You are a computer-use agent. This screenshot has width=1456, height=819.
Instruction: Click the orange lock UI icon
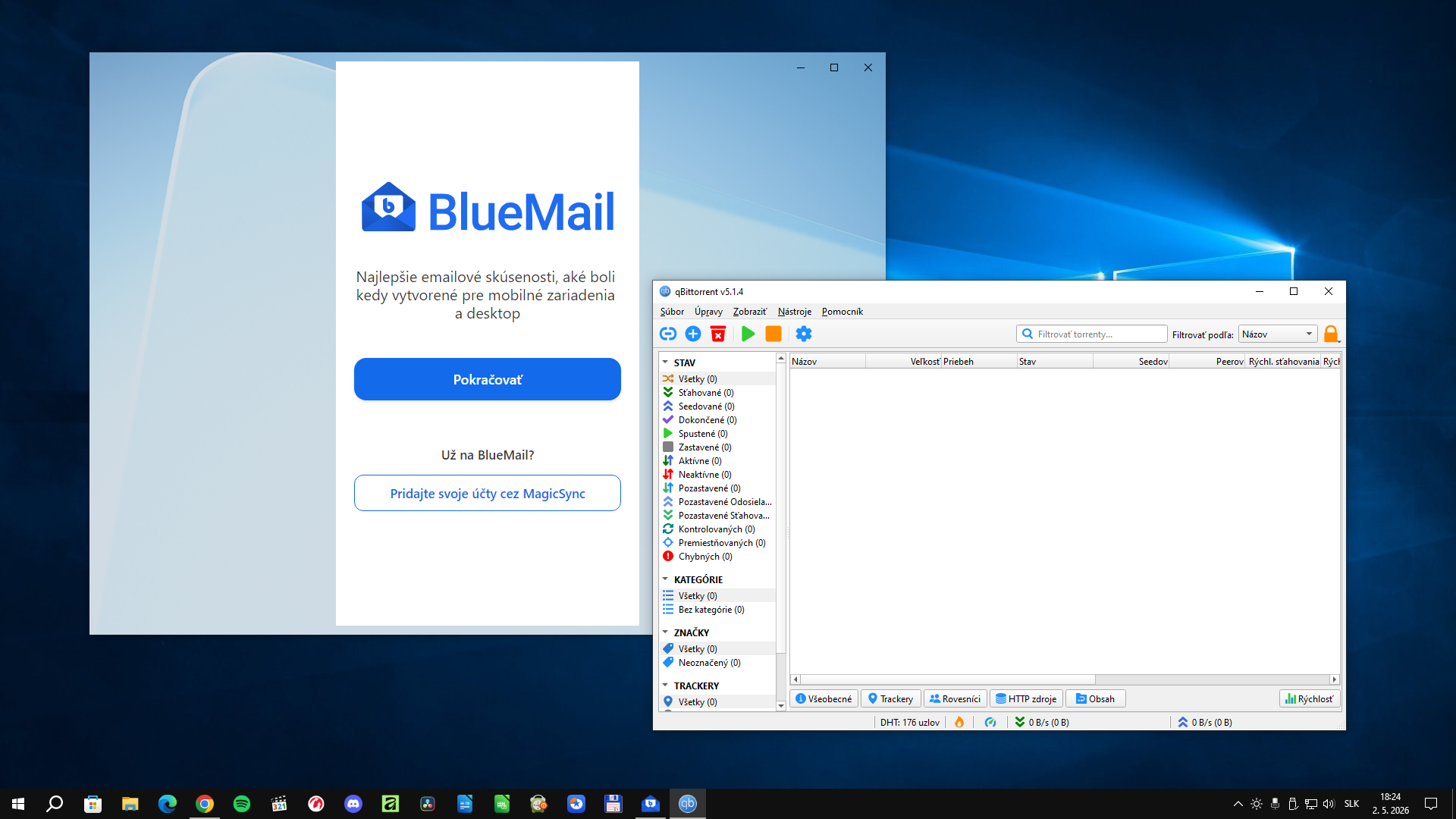(x=1331, y=334)
